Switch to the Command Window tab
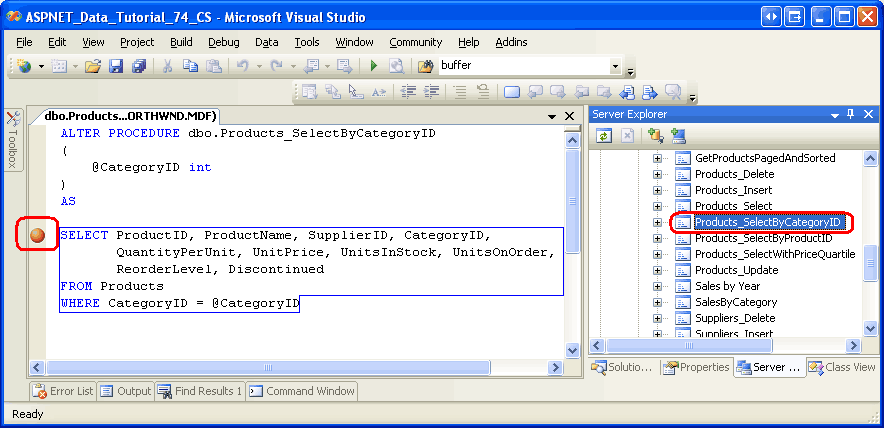The width and height of the screenshot is (884, 428). 302,391
